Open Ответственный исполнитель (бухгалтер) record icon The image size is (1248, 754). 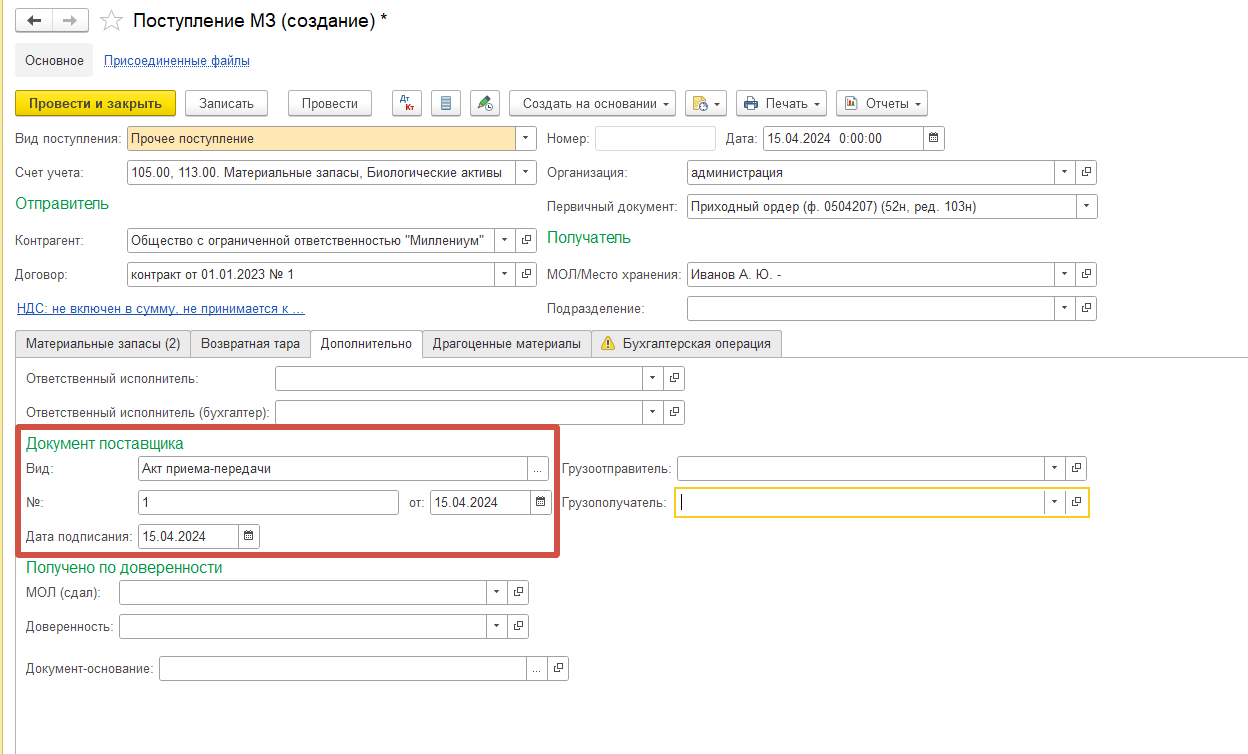(675, 412)
